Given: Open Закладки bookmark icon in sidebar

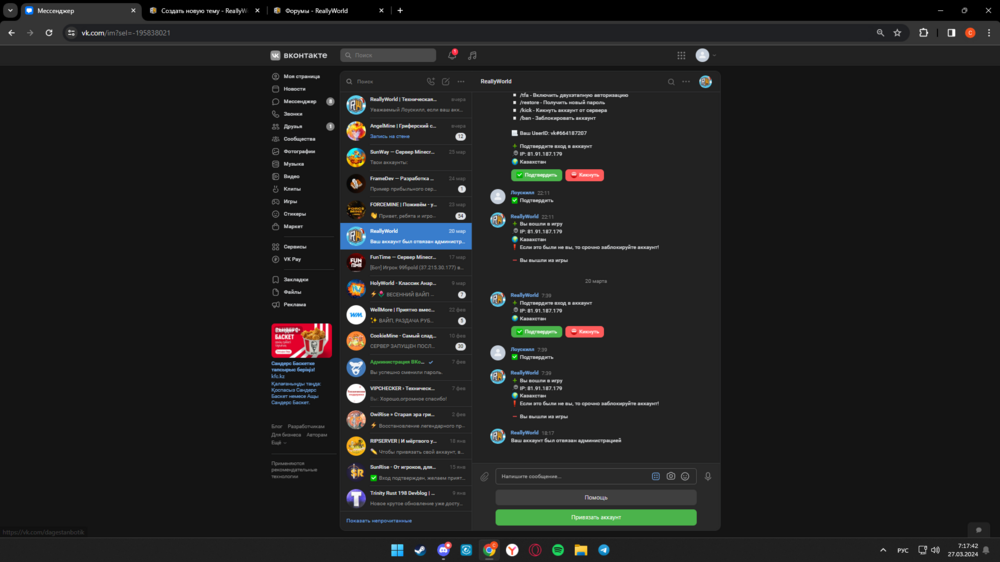Looking at the screenshot, I should pyautogui.click(x=276, y=279).
